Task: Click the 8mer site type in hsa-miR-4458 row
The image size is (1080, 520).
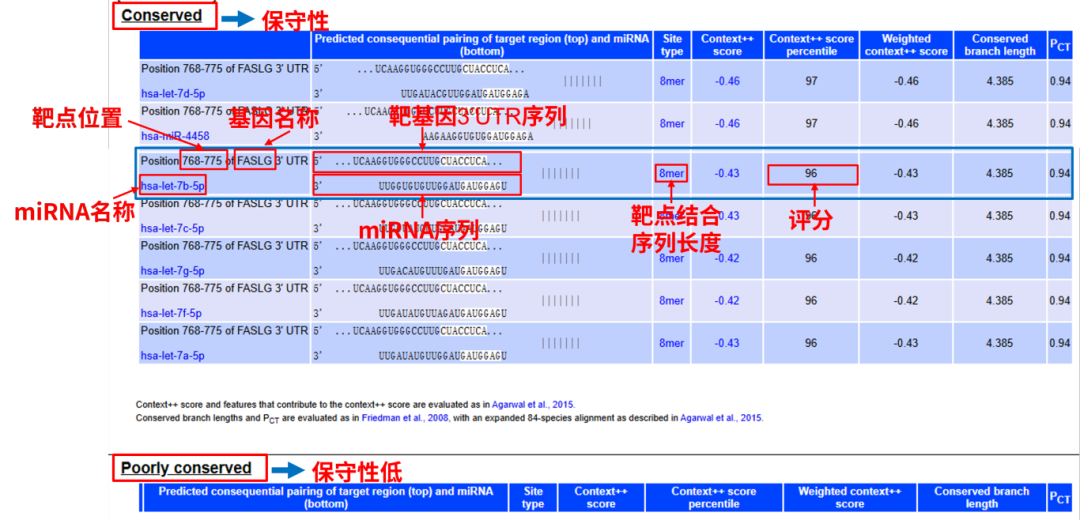Action: point(672,123)
